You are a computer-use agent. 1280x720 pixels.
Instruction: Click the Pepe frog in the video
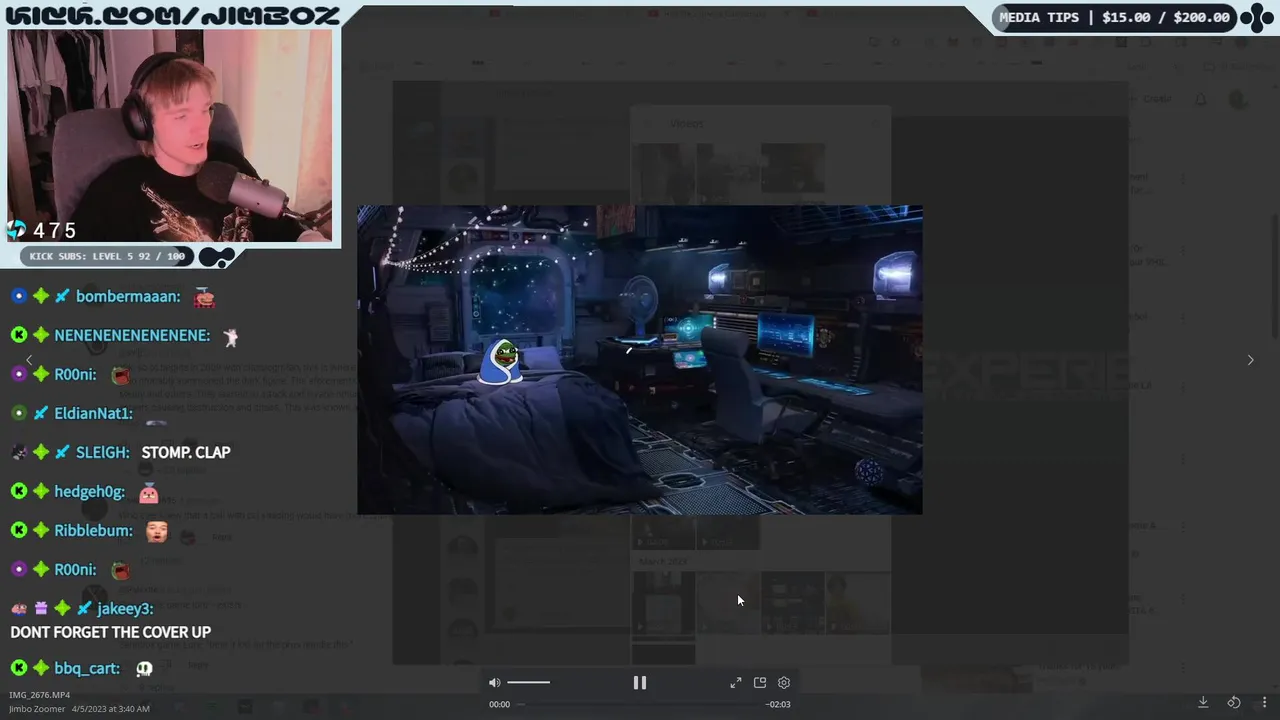point(501,362)
